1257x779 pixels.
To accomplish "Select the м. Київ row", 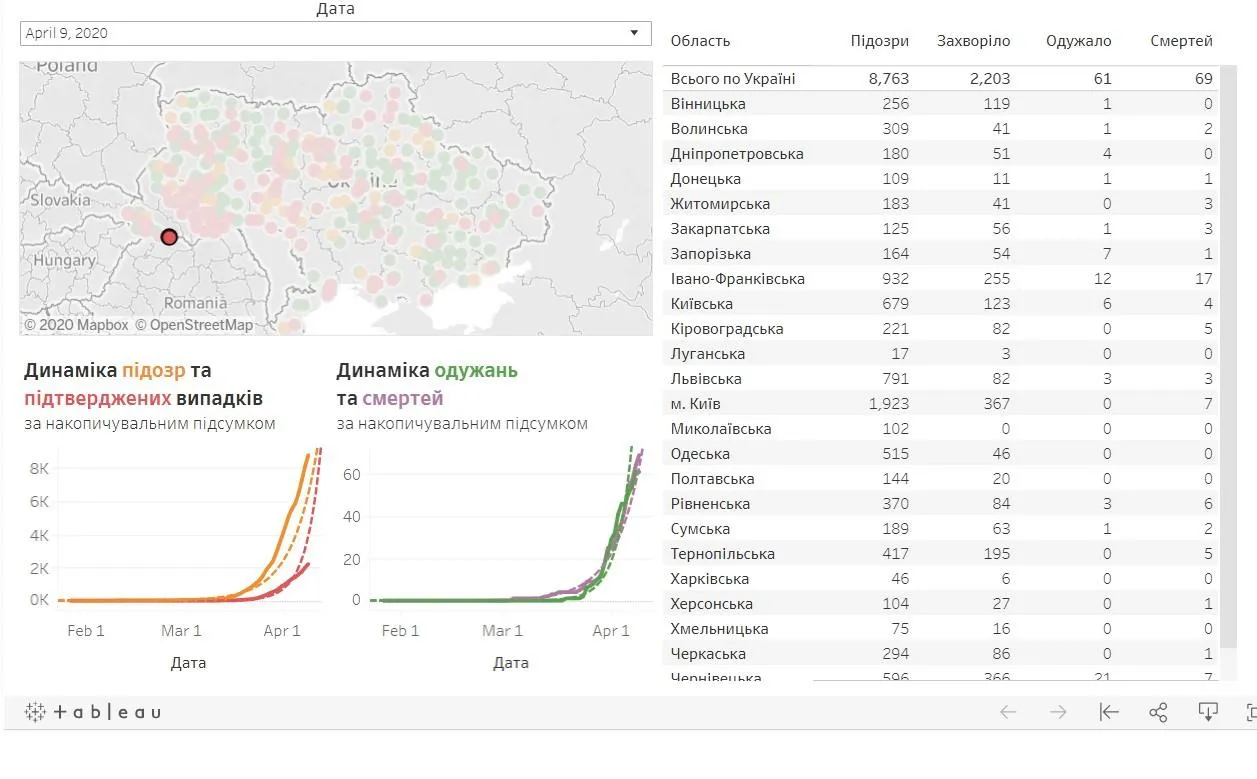I will pyautogui.click(x=696, y=404).
